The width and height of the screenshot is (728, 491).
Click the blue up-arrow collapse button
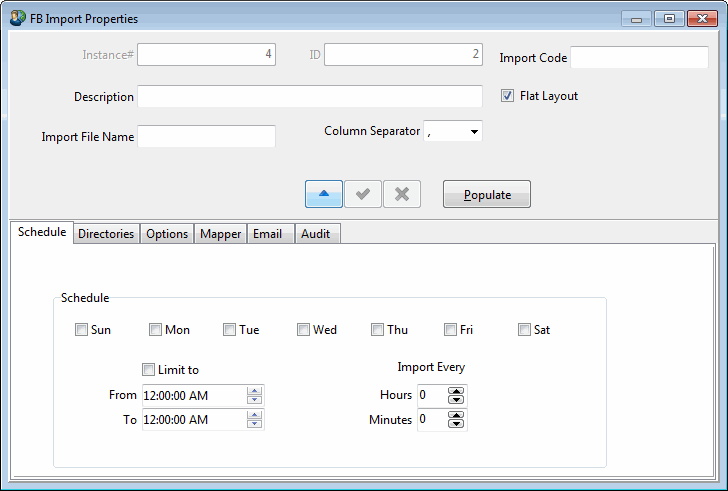(x=324, y=194)
